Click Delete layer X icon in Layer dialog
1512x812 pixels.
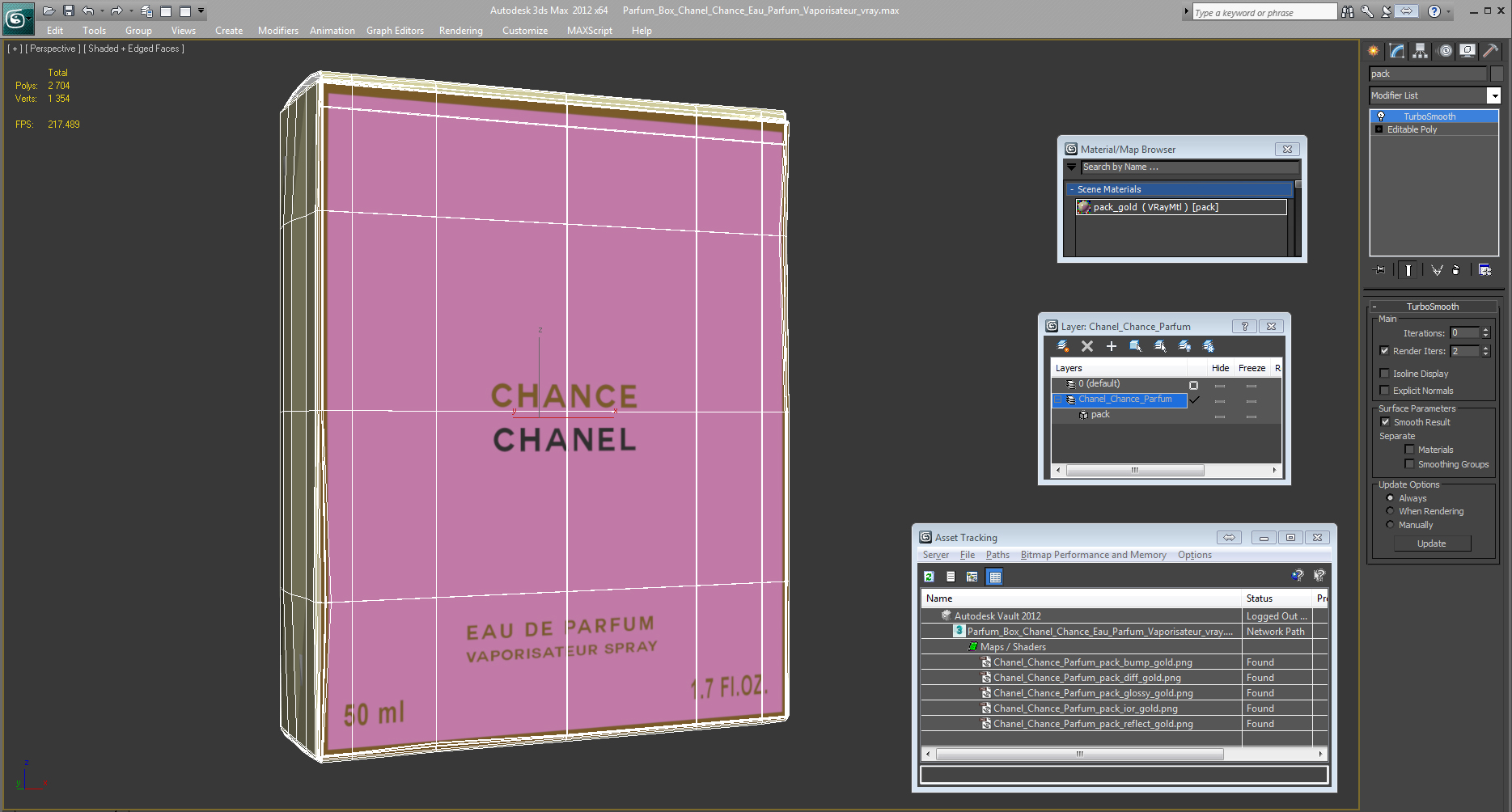[x=1087, y=346]
